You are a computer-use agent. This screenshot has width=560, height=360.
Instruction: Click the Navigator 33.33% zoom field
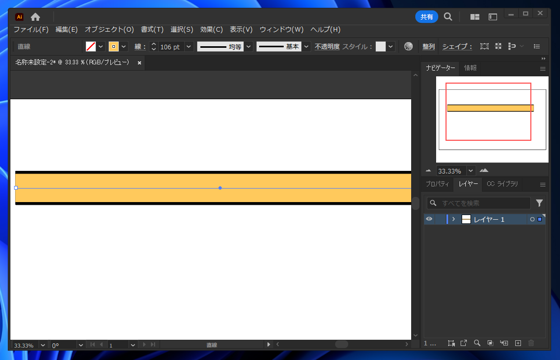point(451,171)
